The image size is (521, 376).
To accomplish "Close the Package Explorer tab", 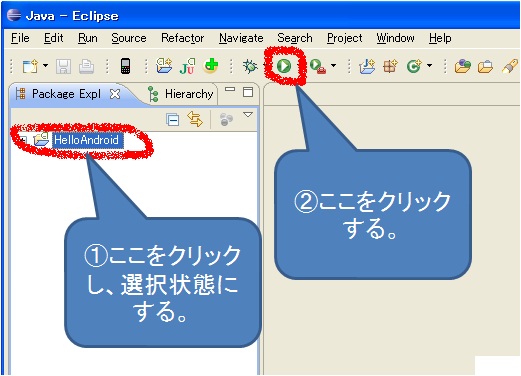I will click(x=115, y=94).
